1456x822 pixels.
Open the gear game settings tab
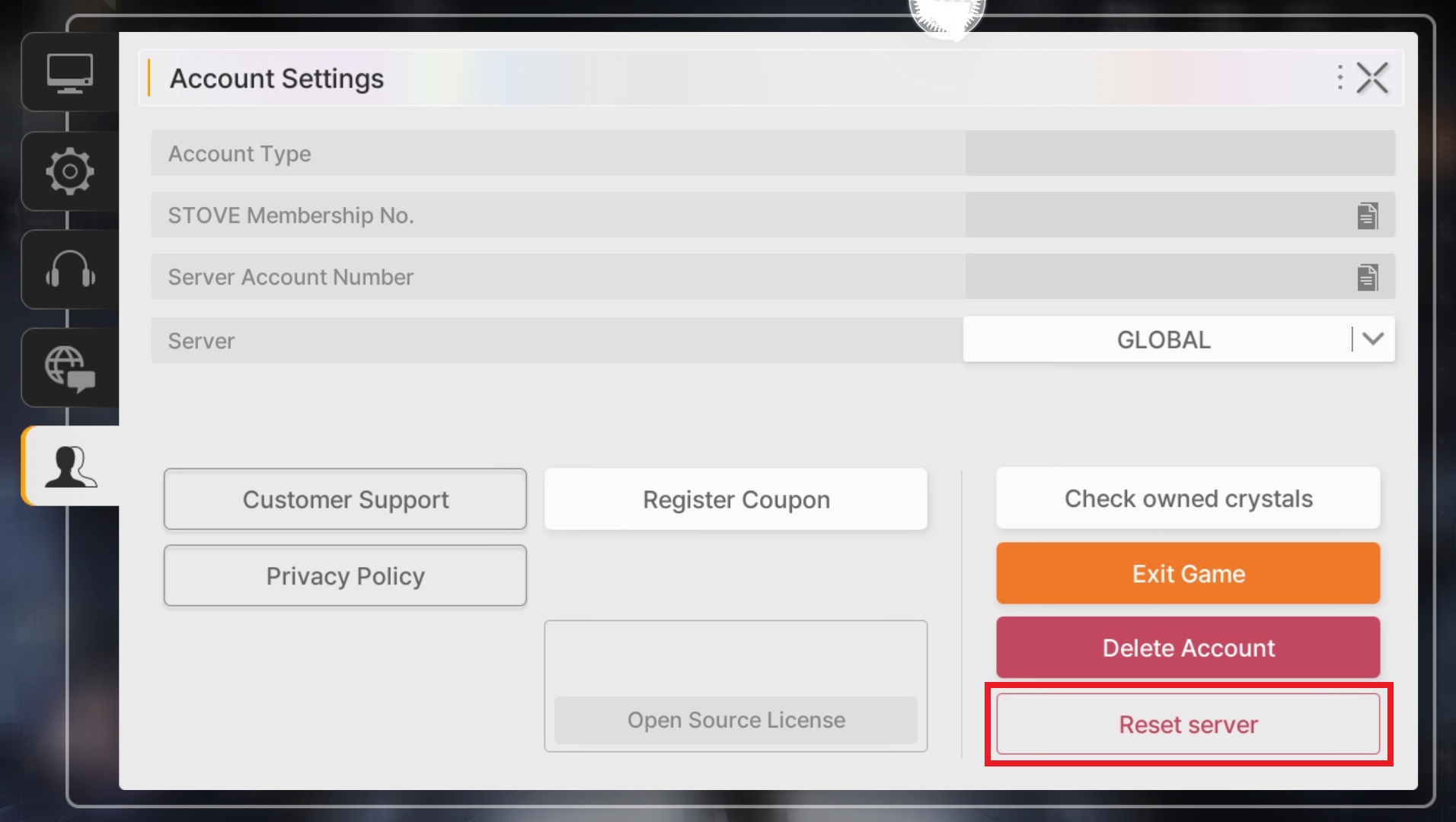(70, 171)
